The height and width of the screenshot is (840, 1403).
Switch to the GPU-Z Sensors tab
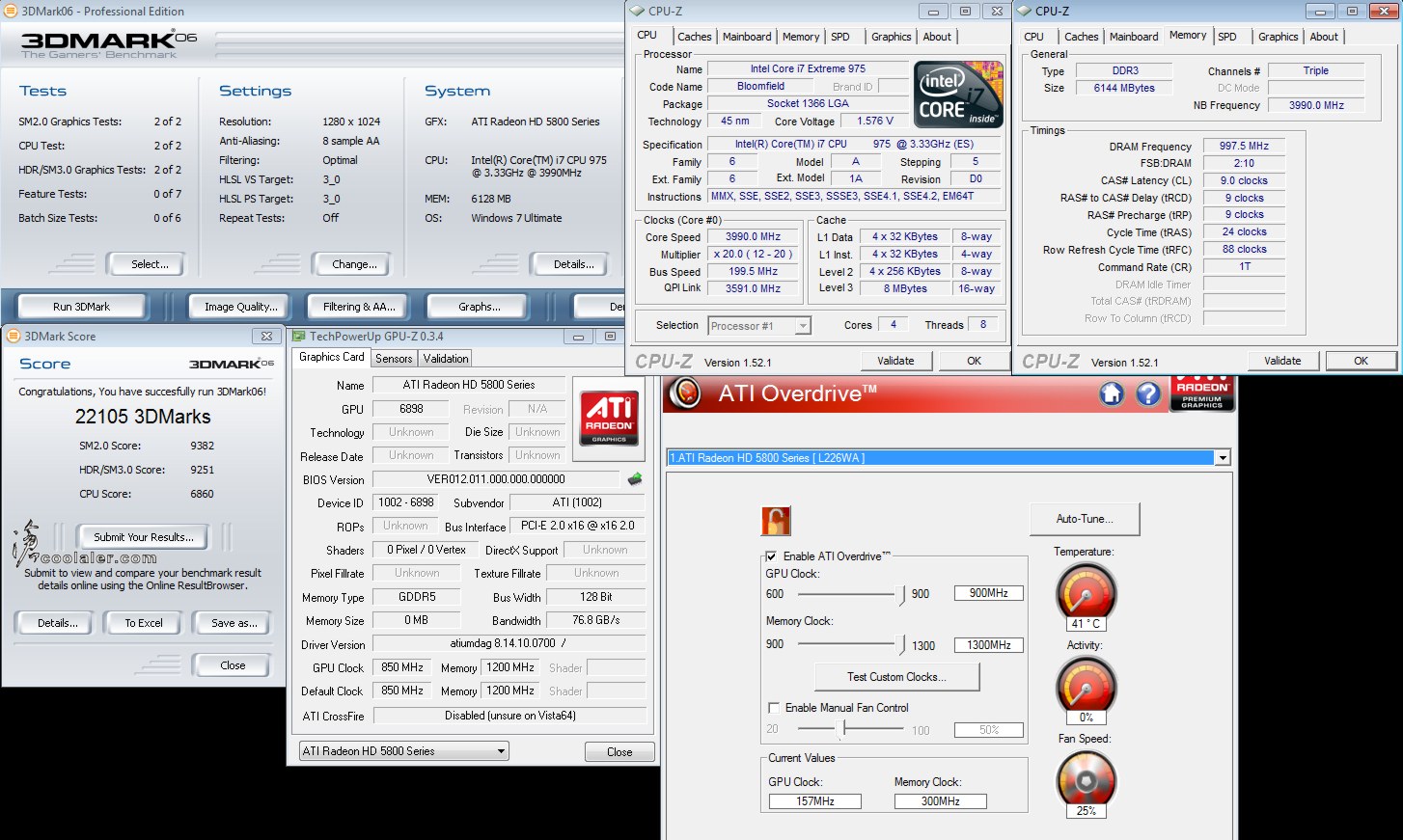(394, 359)
